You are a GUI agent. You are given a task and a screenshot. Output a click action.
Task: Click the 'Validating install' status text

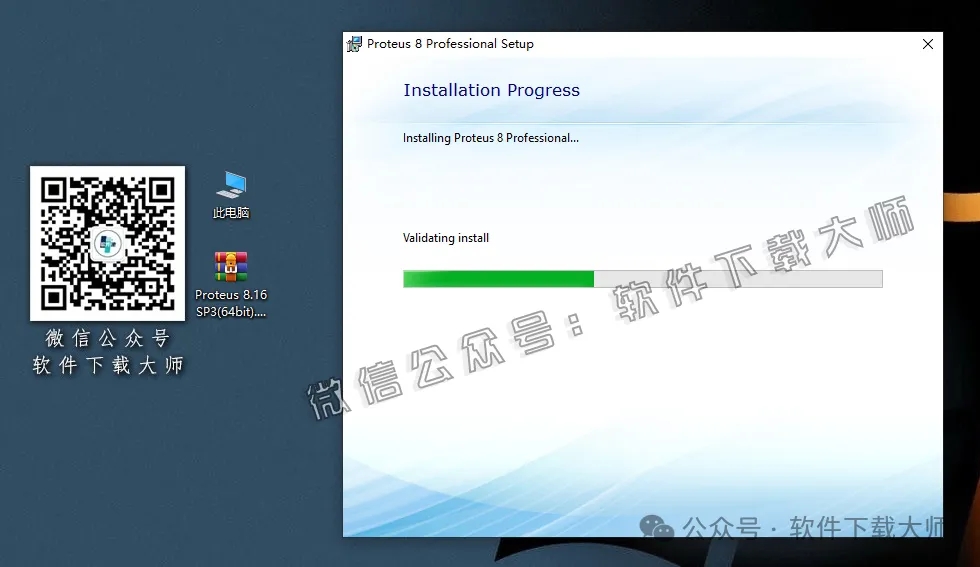(446, 238)
